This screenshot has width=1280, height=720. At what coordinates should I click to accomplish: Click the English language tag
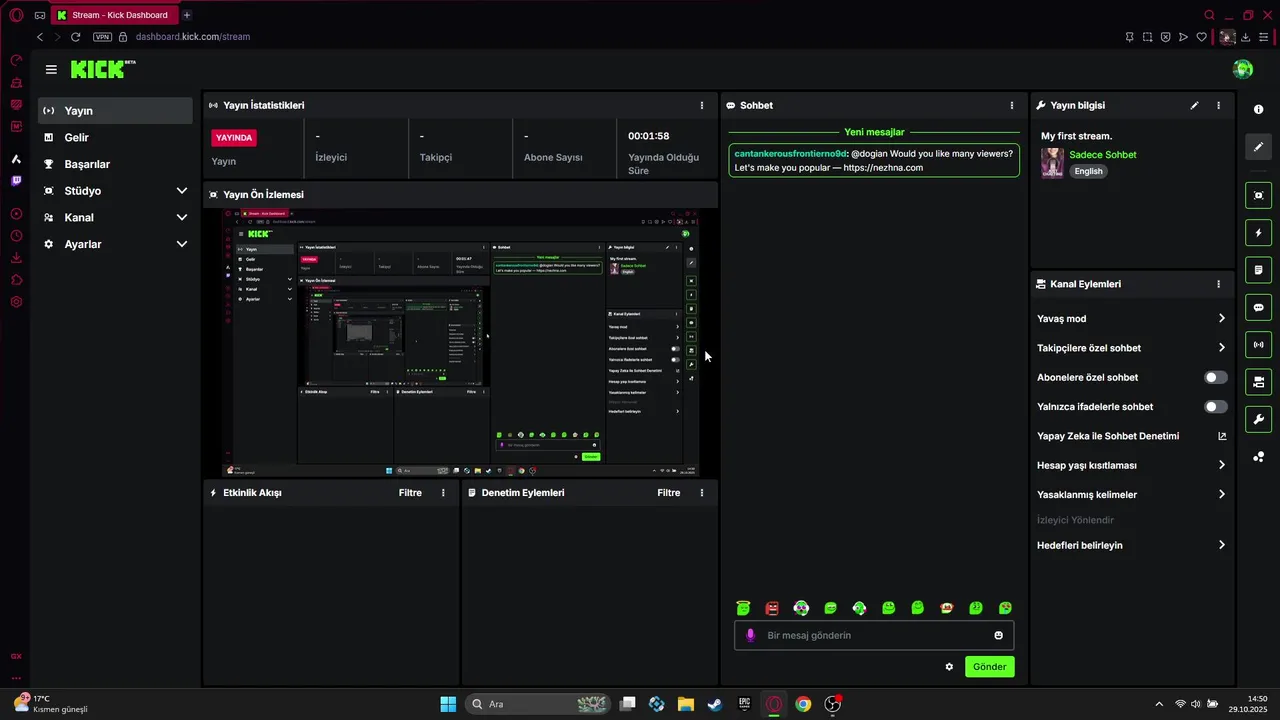point(1088,171)
